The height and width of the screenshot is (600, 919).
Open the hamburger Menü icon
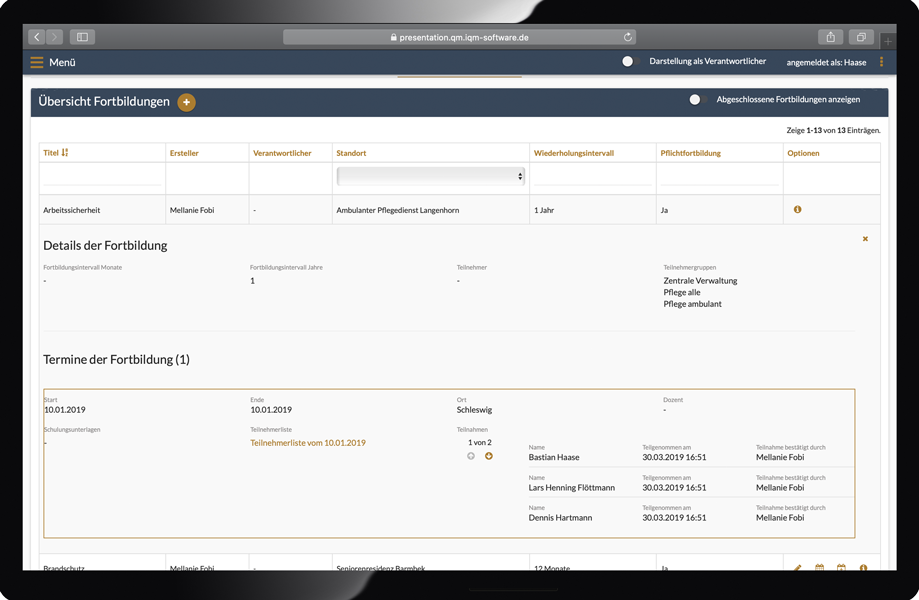(36, 62)
